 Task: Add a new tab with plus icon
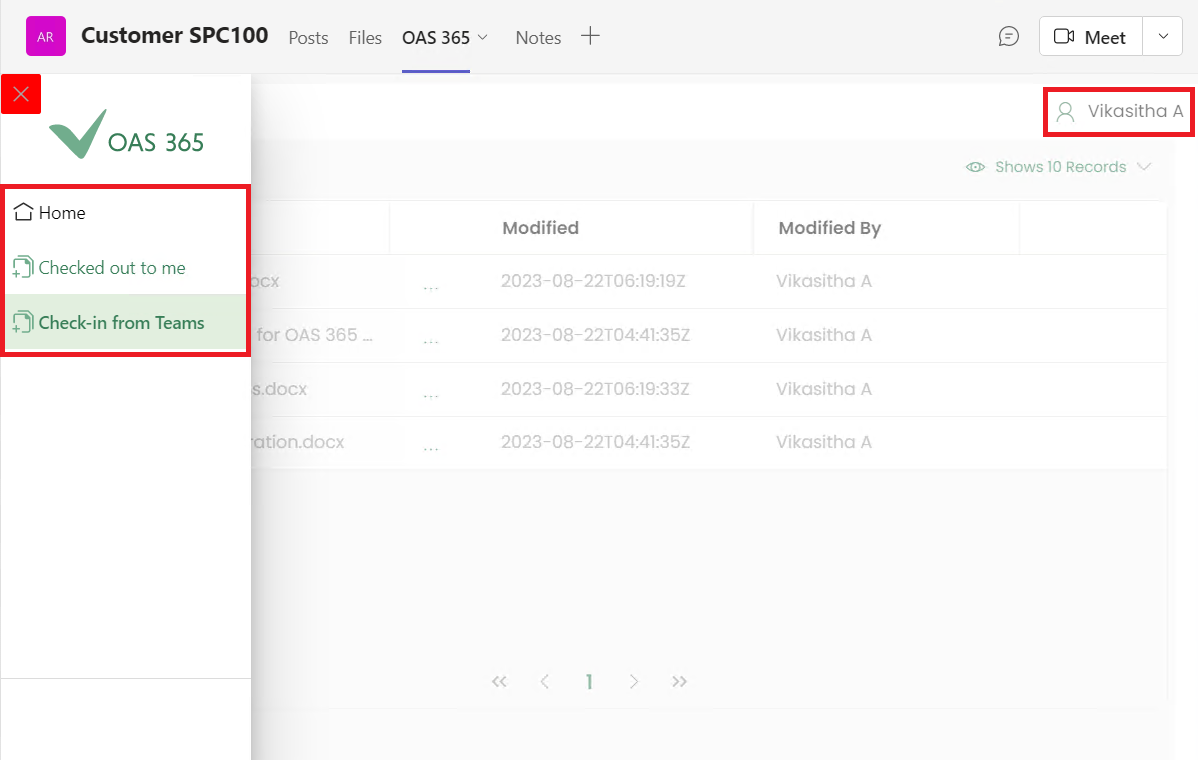[591, 36]
